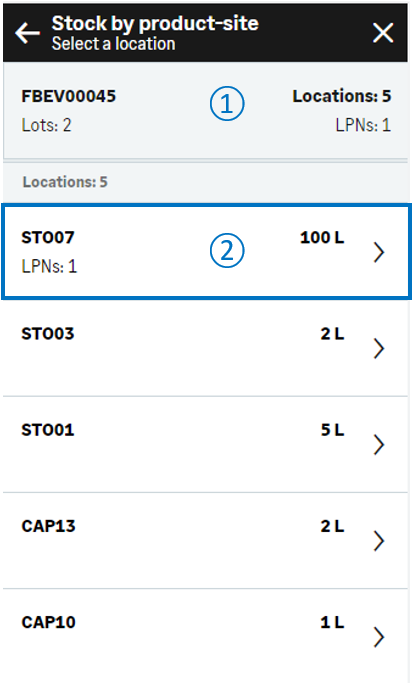Screen dimensions: 415x688
Task: Click the Stock by product-site title
Action: pos(155,23)
